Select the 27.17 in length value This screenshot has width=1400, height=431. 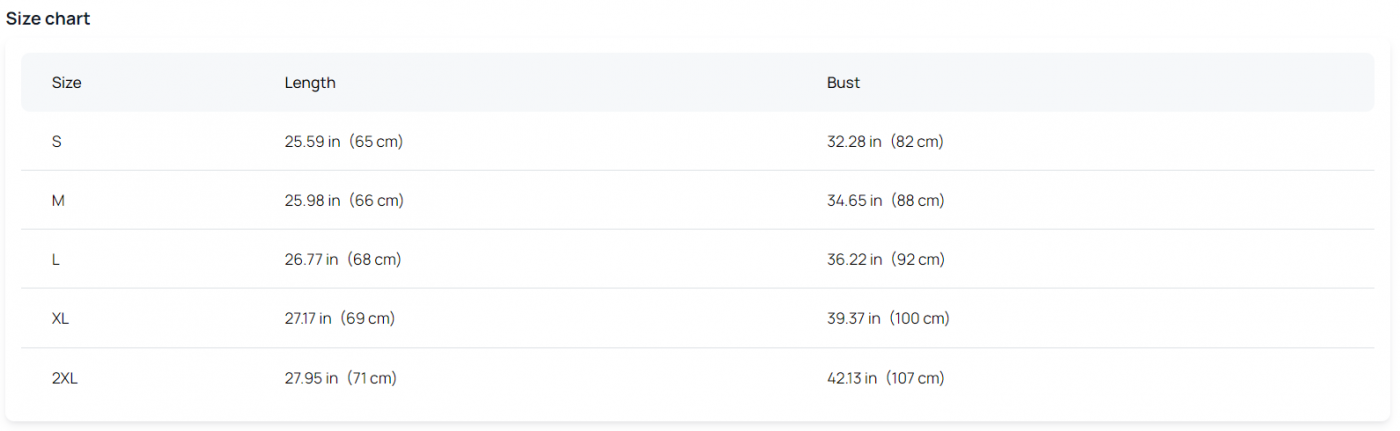(x=308, y=319)
